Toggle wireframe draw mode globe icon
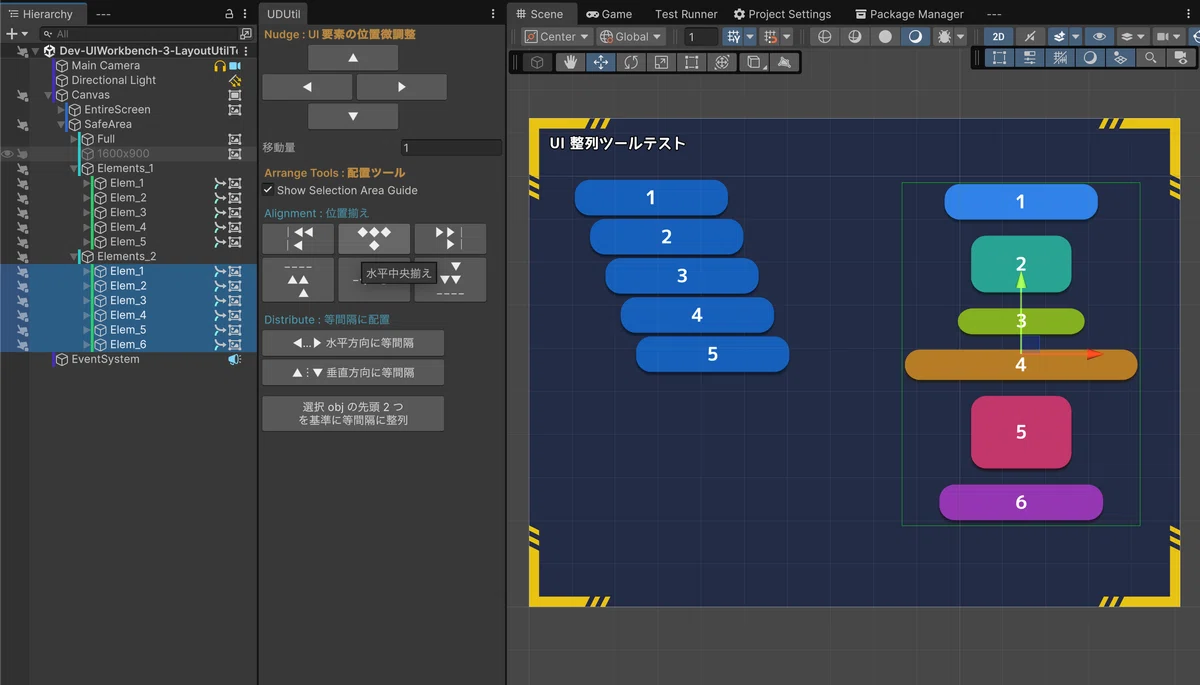This screenshot has width=1200, height=685. coord(824,36)
